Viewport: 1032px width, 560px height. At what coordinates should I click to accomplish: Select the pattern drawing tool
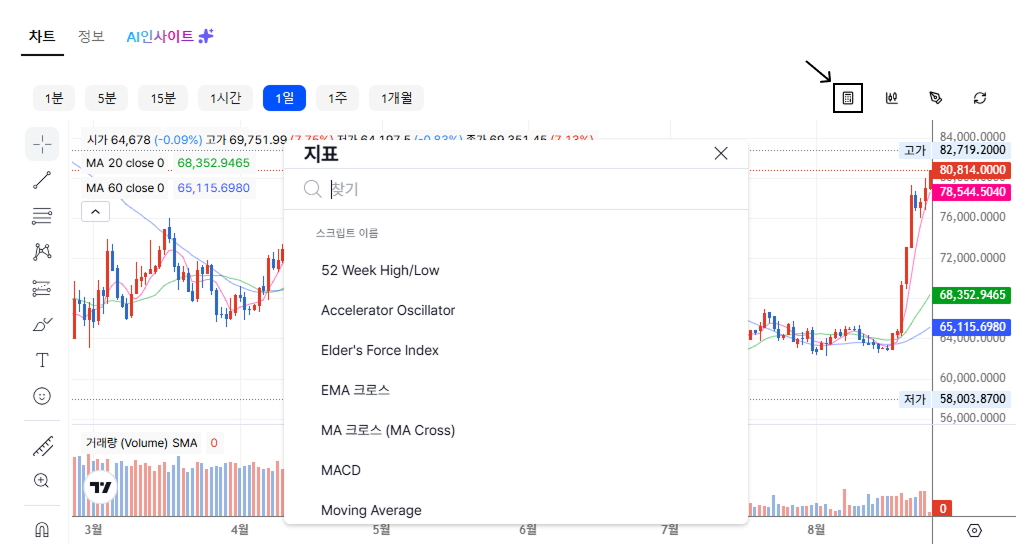(42, 252)
